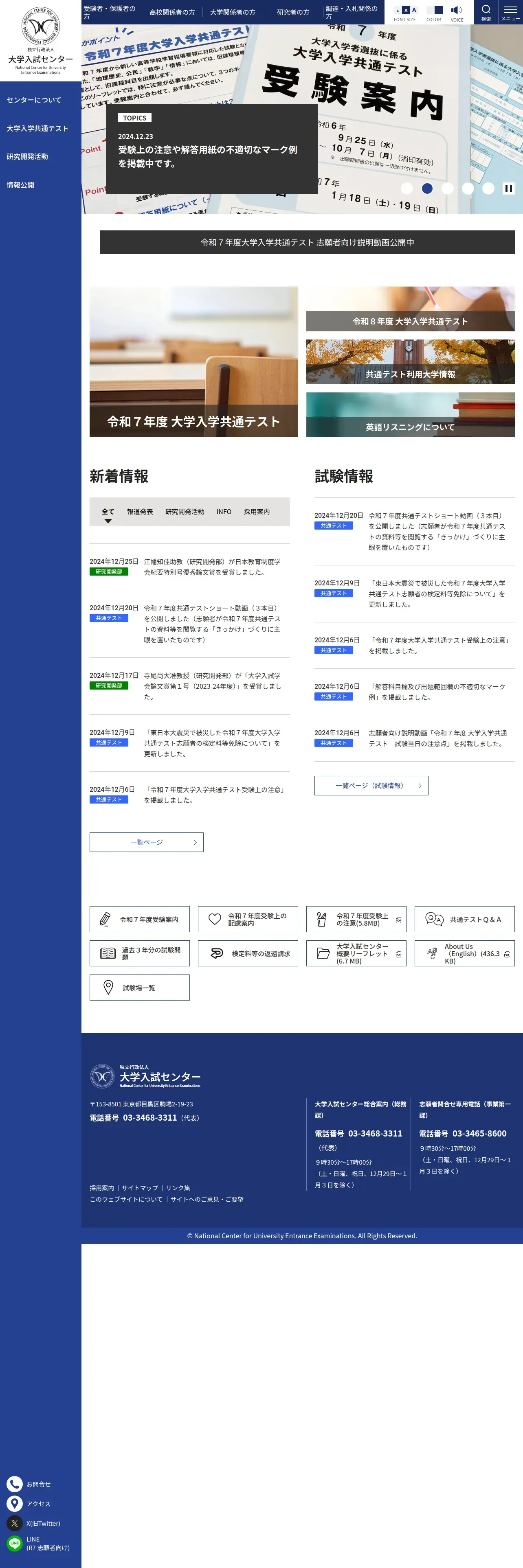Click heart icon for 受験上の配慮案内
Image resolution: width=523 pixels, height=1568 pixels.
pos(215,919)
